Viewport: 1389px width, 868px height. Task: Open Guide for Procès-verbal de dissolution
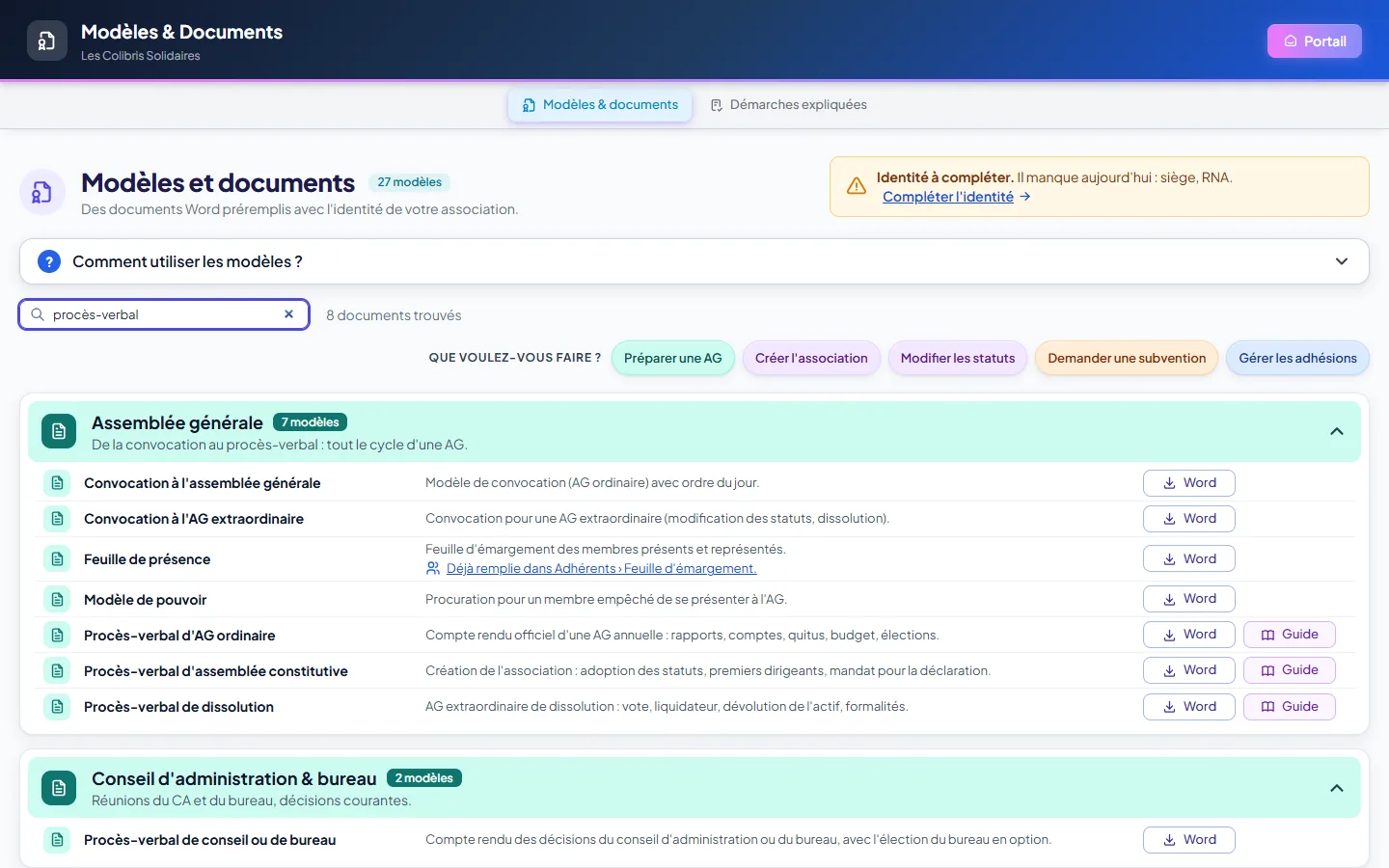[1290, 707]
